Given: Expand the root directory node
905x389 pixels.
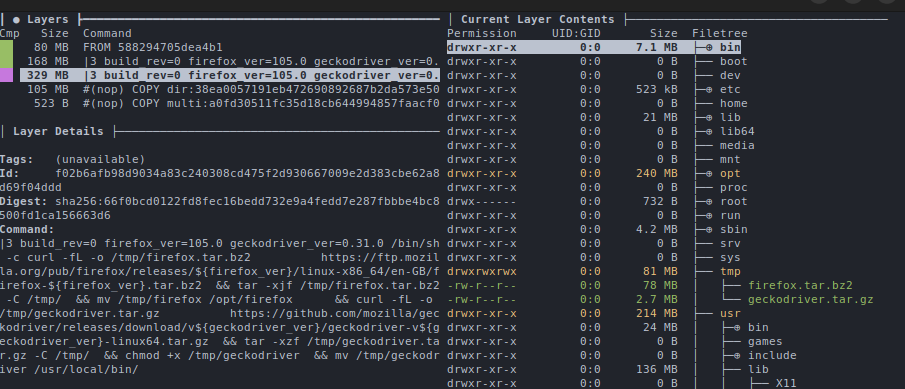Looking at the screenshot, I should click(709, 201).
